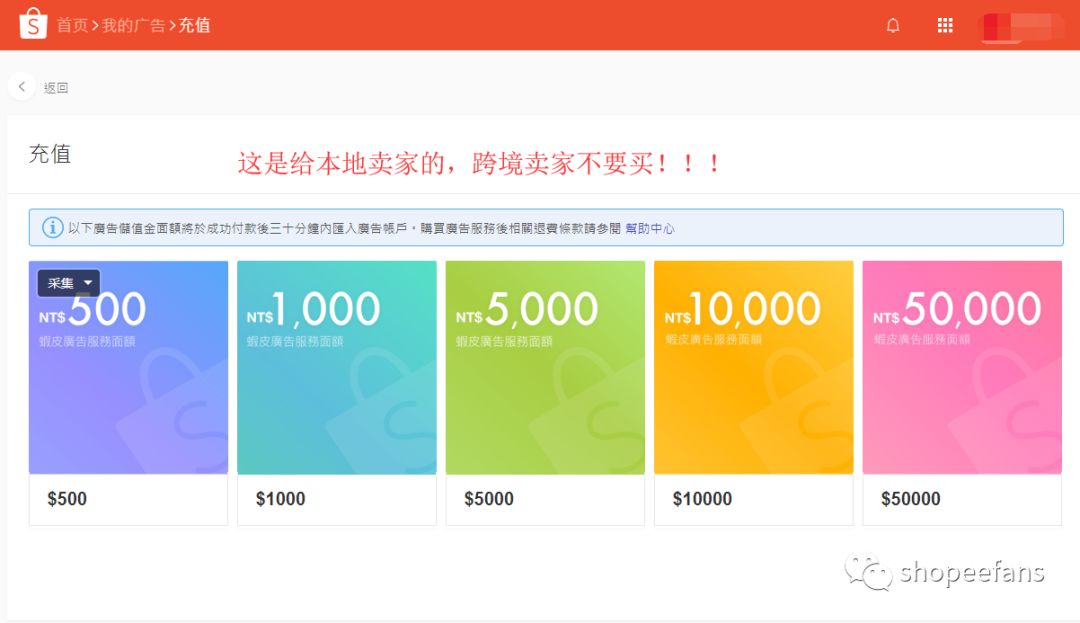This screenshot has height=623, width=1080.
Task: Open the notifications bell icon
Action: coord(893,24)
